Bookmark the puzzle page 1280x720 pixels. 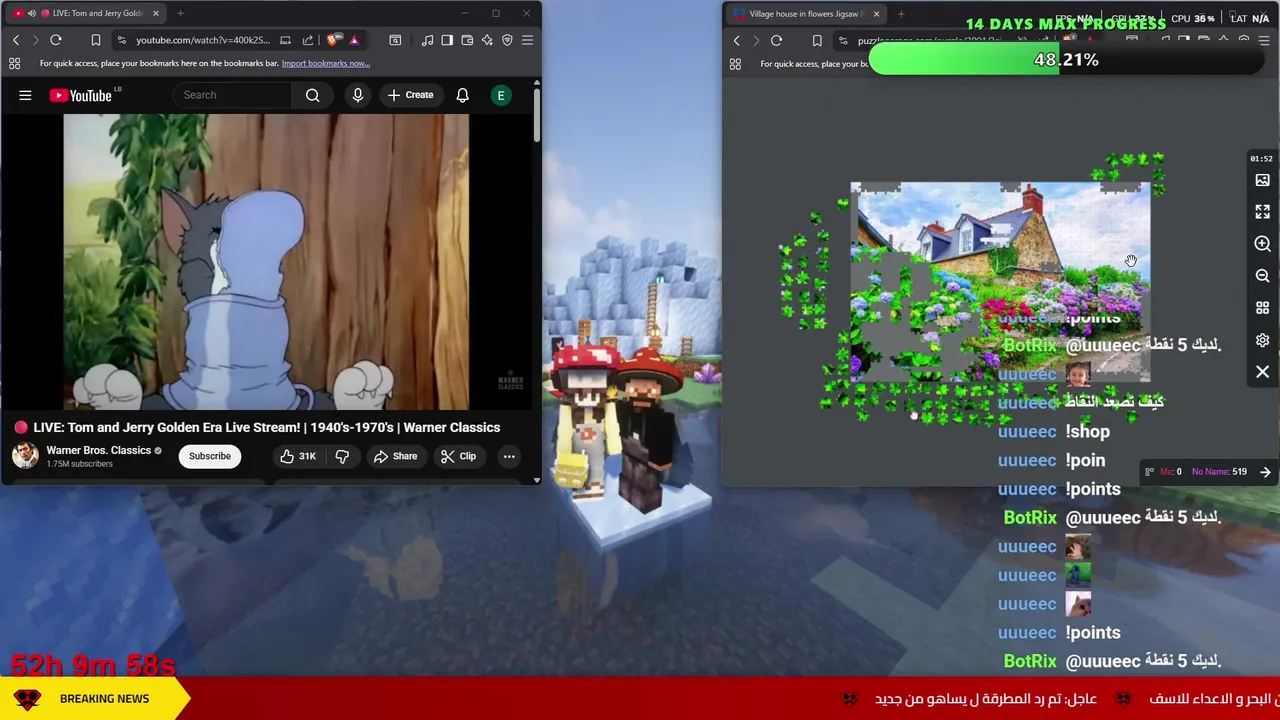click(x=817, y=41)
